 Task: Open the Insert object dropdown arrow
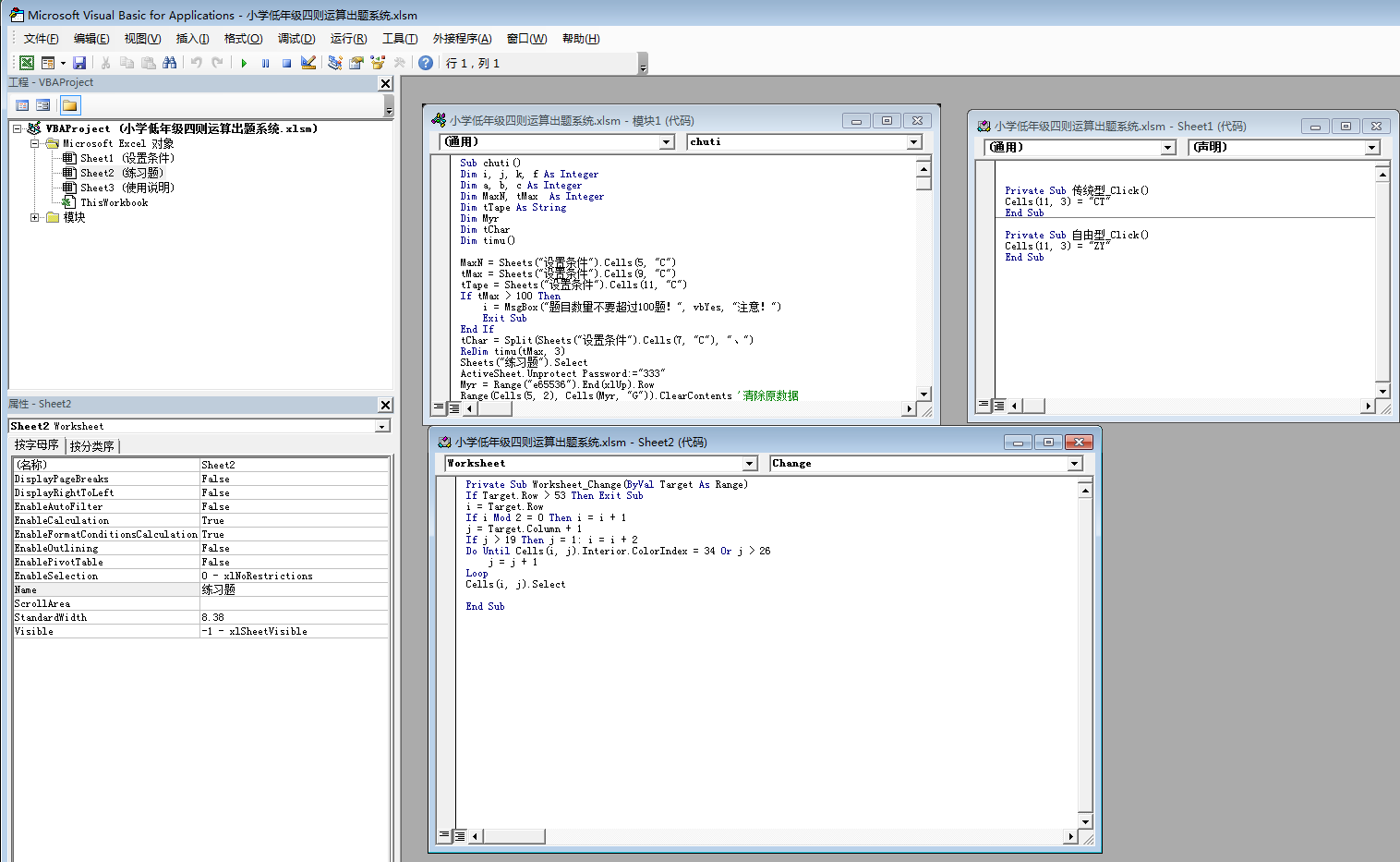[63, 63]
